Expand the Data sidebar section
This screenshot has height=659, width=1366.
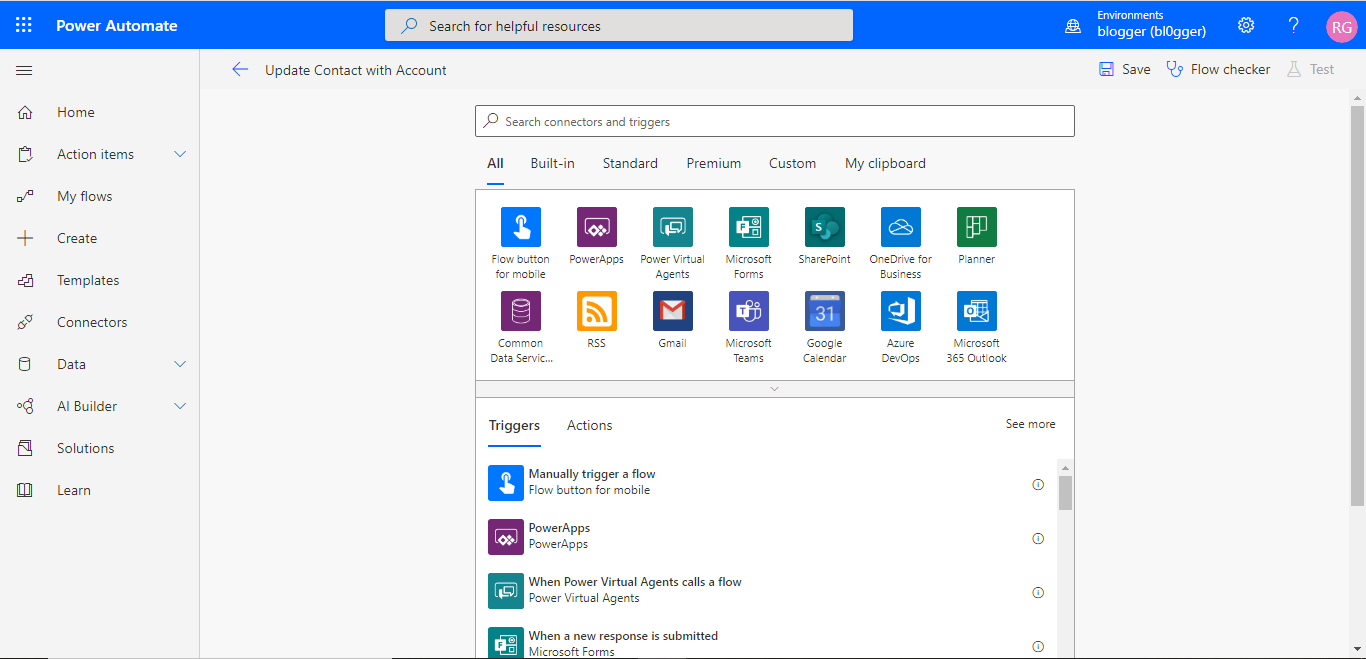[x=180, y=363]
